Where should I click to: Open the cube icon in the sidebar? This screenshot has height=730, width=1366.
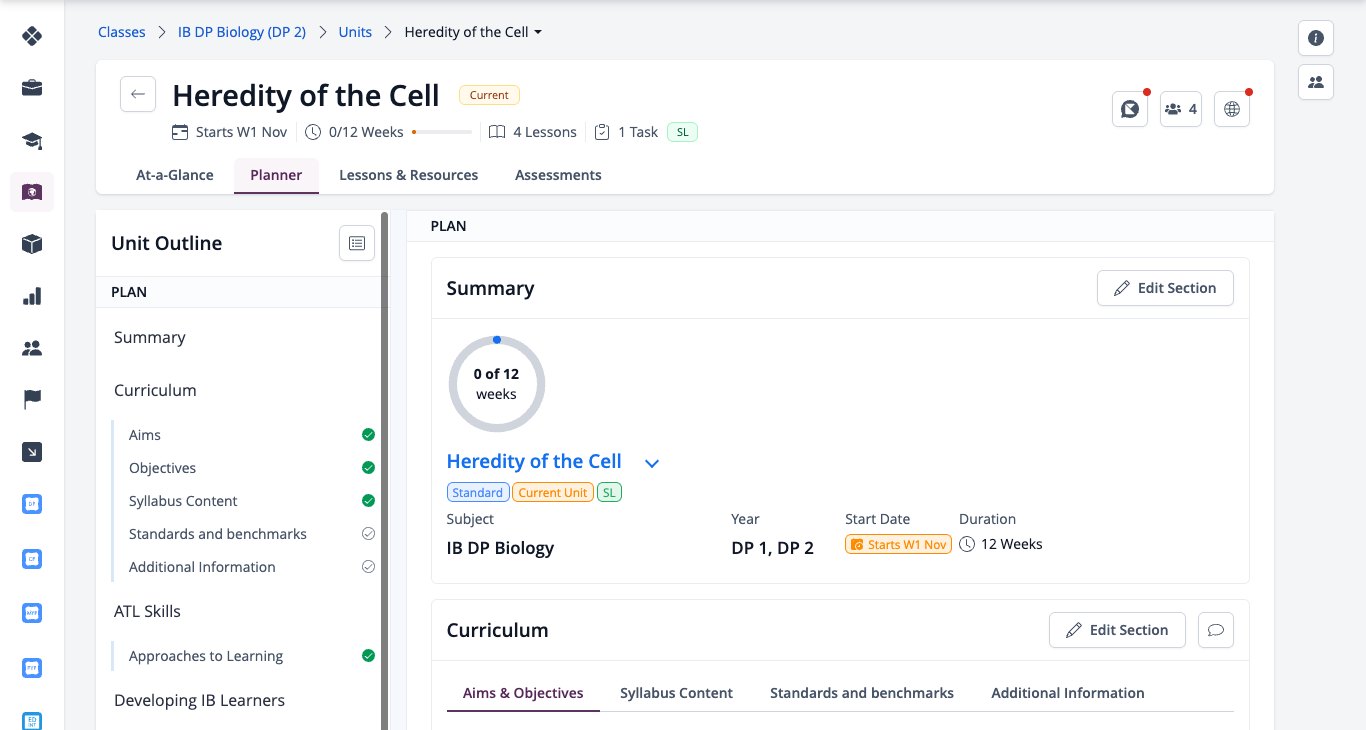coord(32,244)
